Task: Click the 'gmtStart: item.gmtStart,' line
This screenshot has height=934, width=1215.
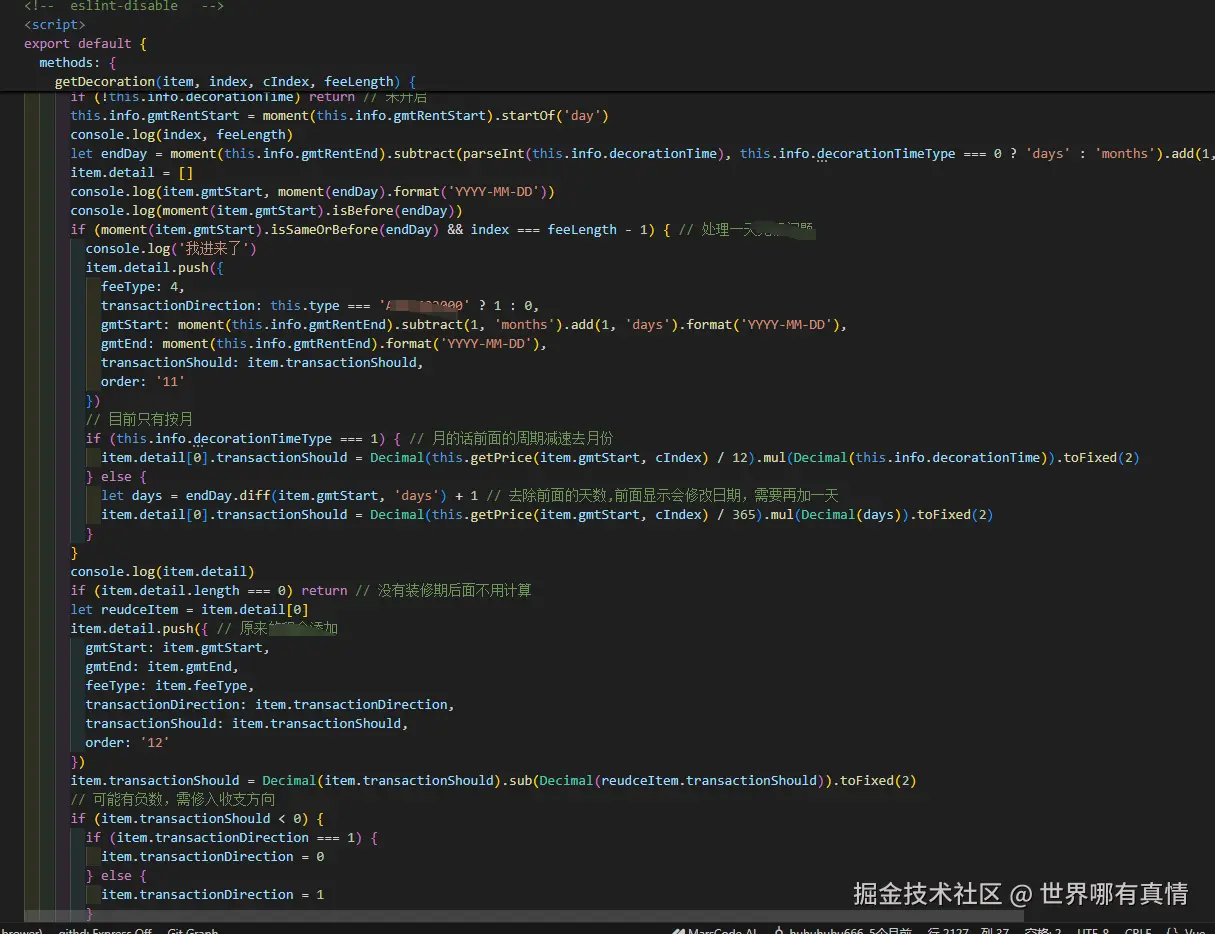Action: pos(177,647)
